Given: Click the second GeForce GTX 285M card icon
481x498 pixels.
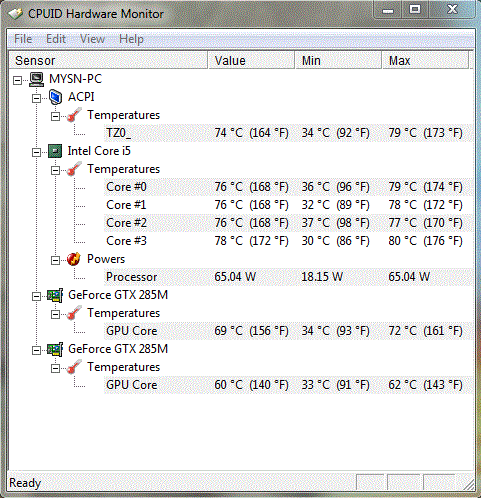Looking at the screenshot, I should [55, 349].
